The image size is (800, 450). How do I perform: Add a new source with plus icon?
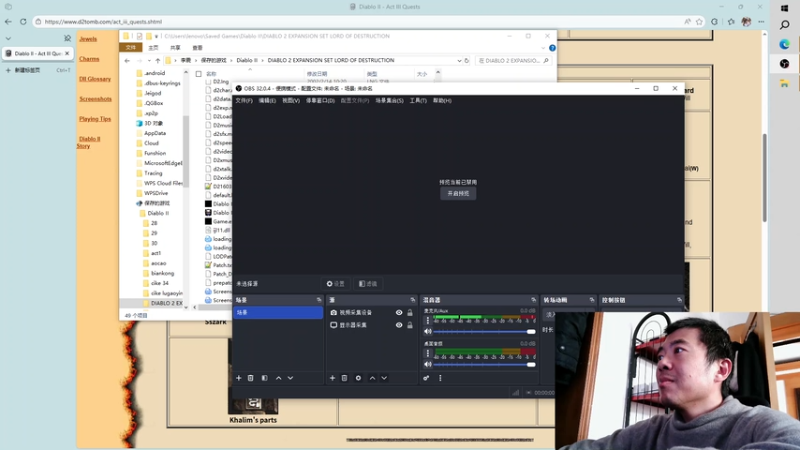pyautogui.click(x=332, y=378)
